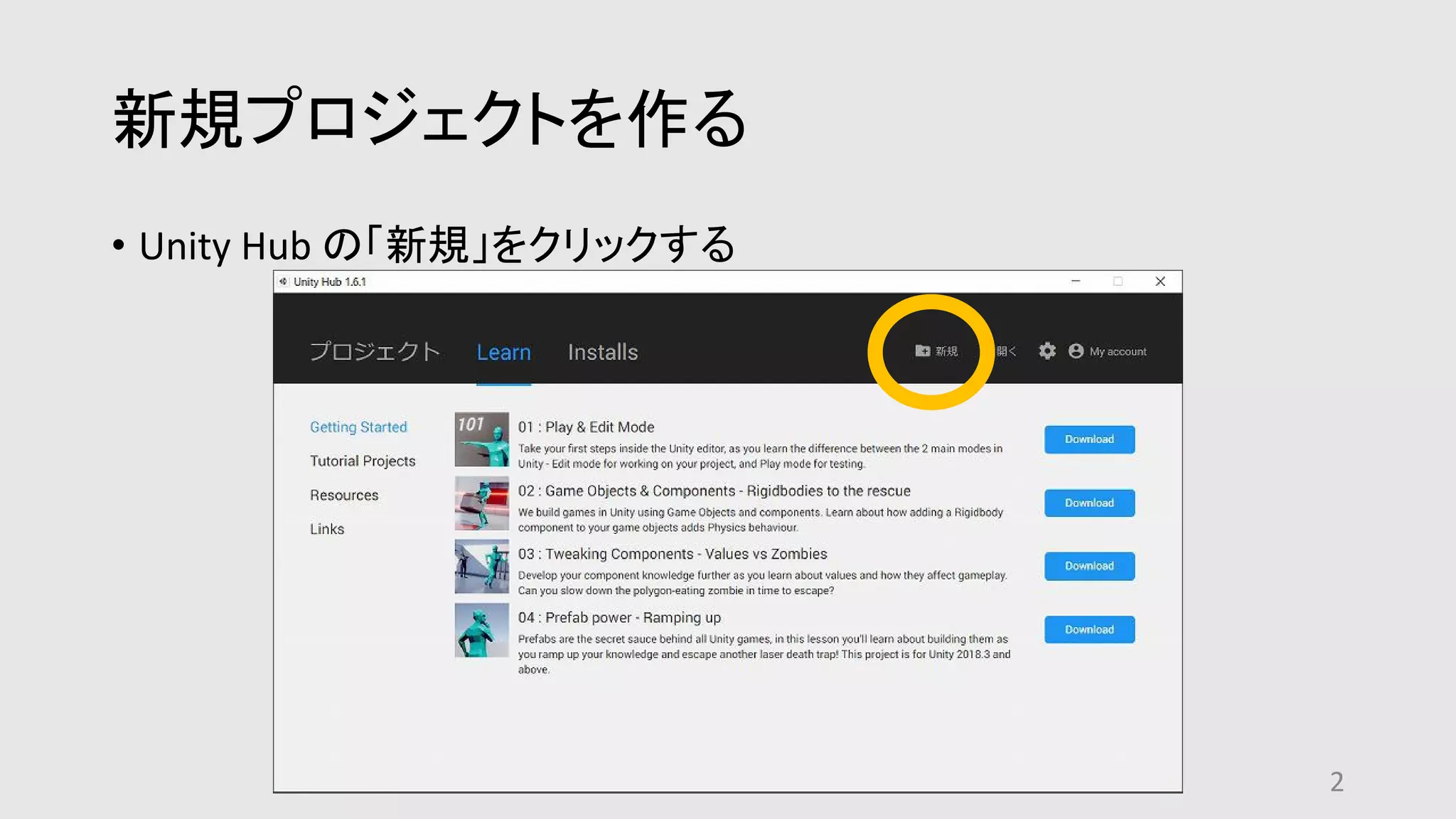Click '04 : Prefab power - Ramping up' title
Image resolution: width=1456 pixels, height=819 pixels.
(x=619, y=618)
